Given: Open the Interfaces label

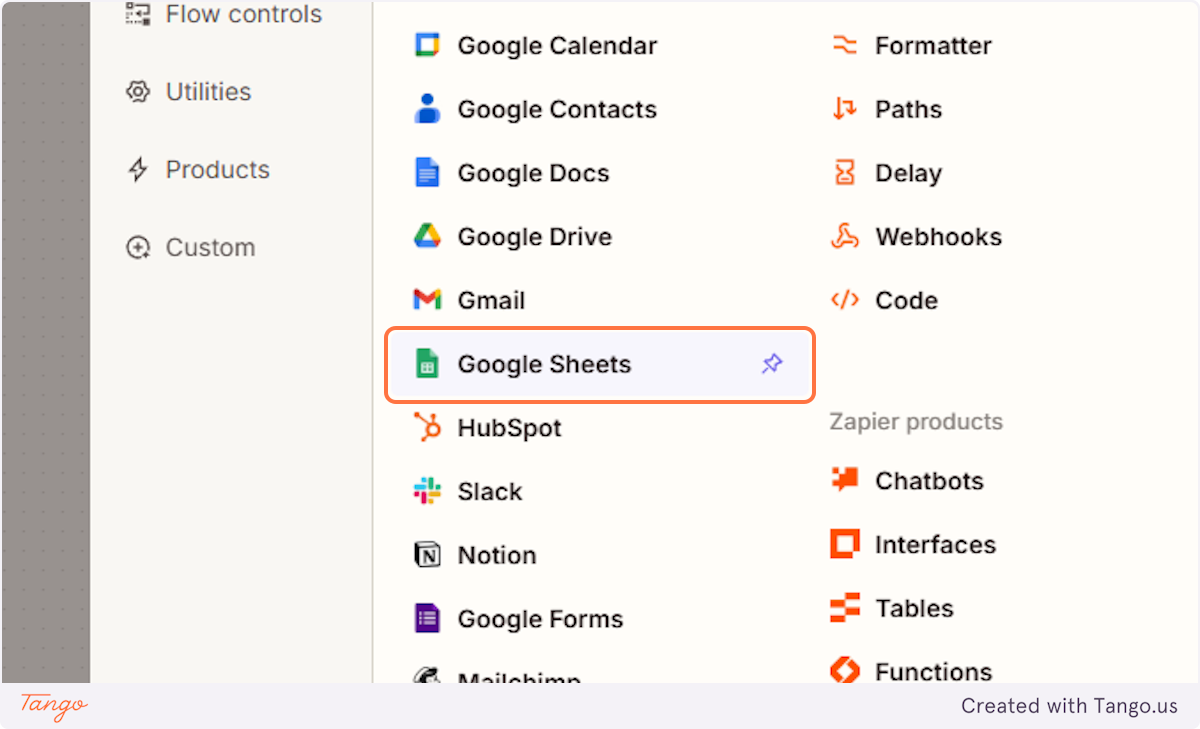Looking at the screenshot, I should tap(935, 545).
